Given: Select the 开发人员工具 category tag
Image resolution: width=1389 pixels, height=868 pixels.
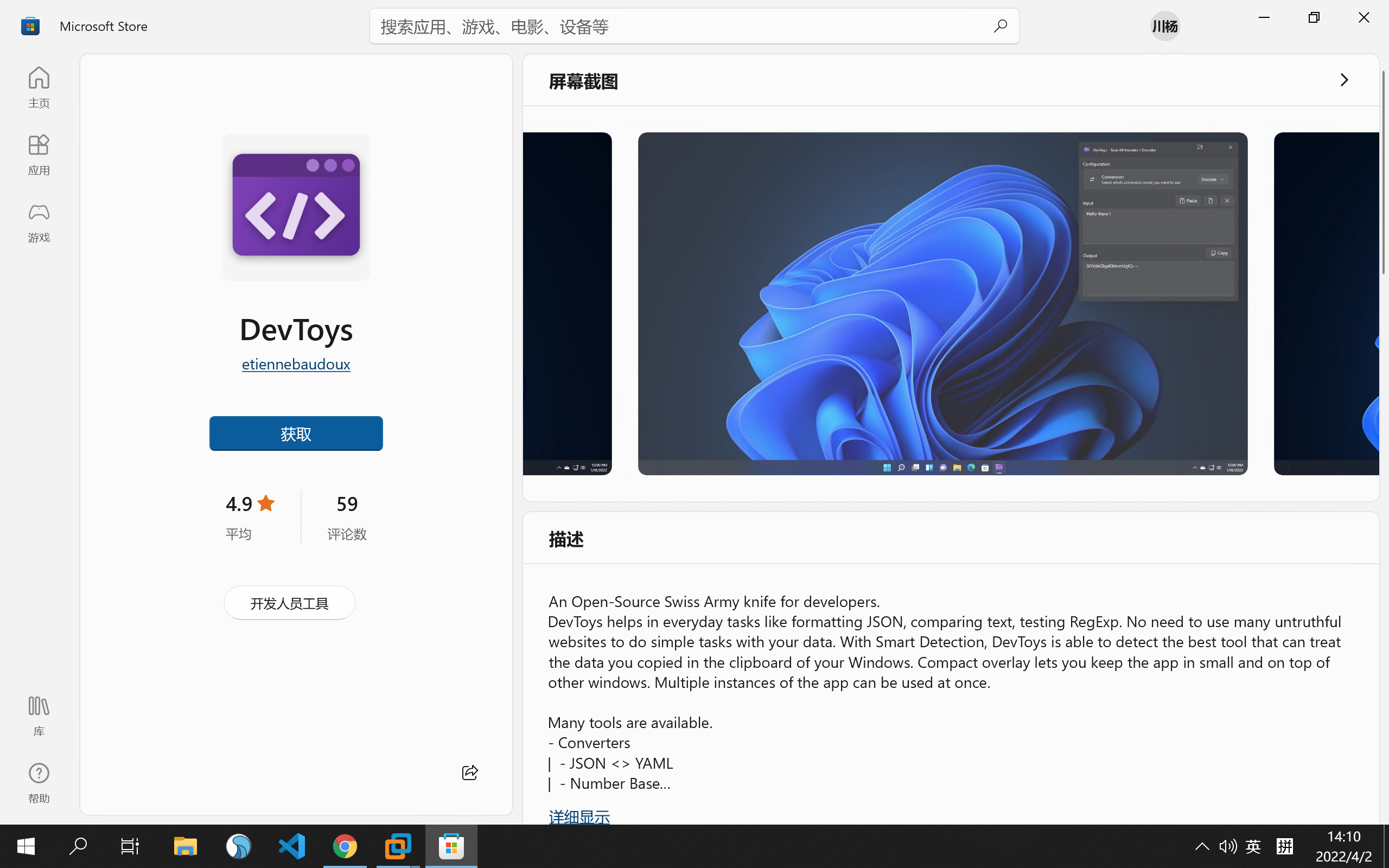Looking at the screenshot, I should (289, 602).
